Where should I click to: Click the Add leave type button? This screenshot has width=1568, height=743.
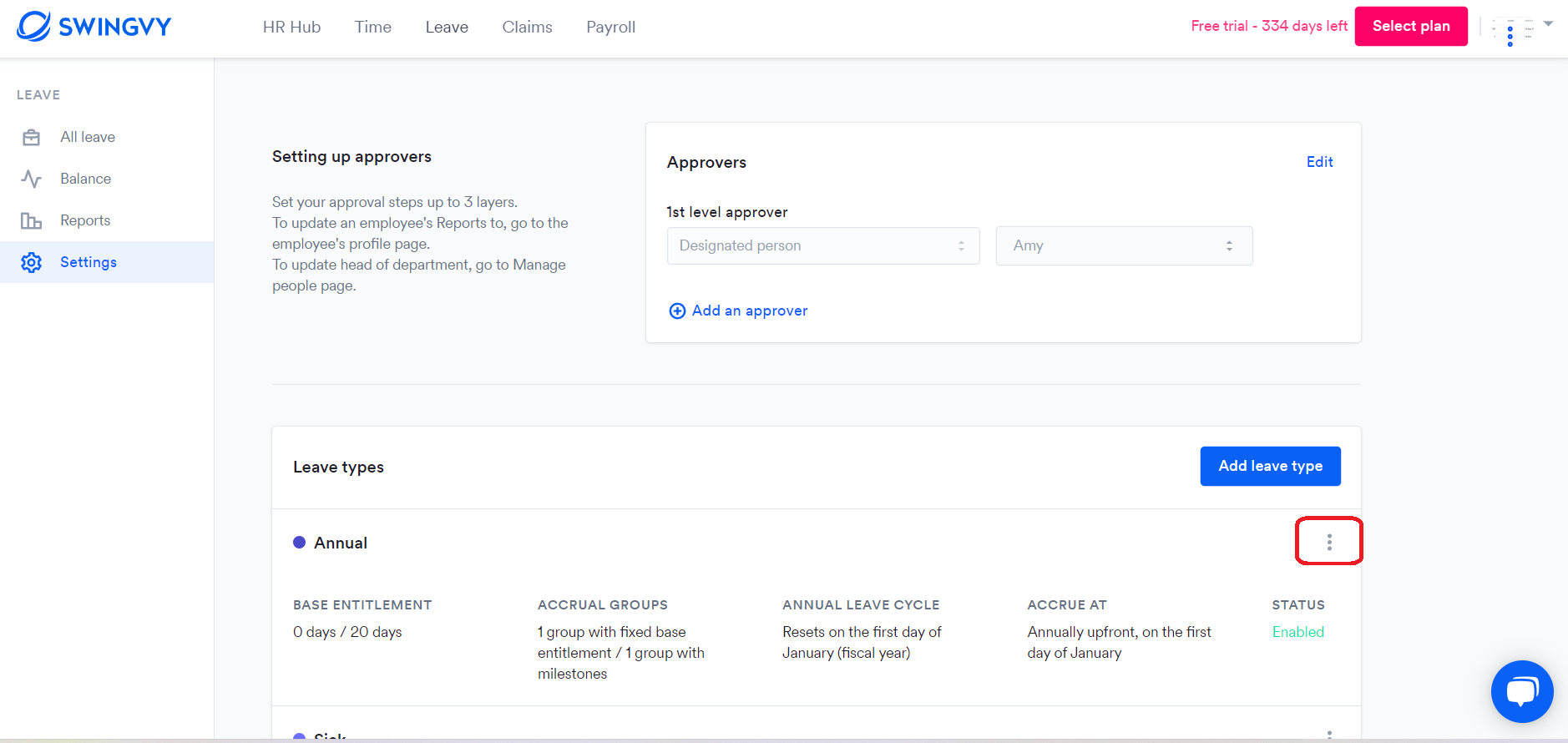pos(1270,466)
